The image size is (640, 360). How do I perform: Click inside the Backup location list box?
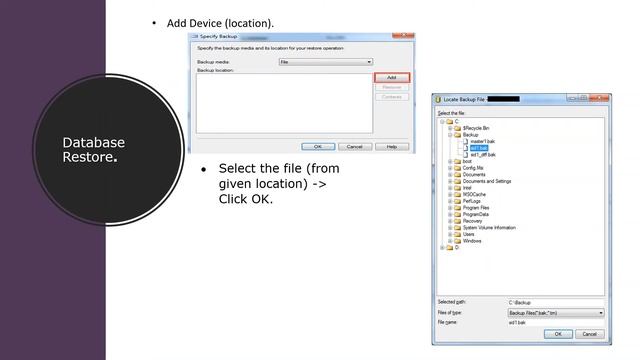284,103
